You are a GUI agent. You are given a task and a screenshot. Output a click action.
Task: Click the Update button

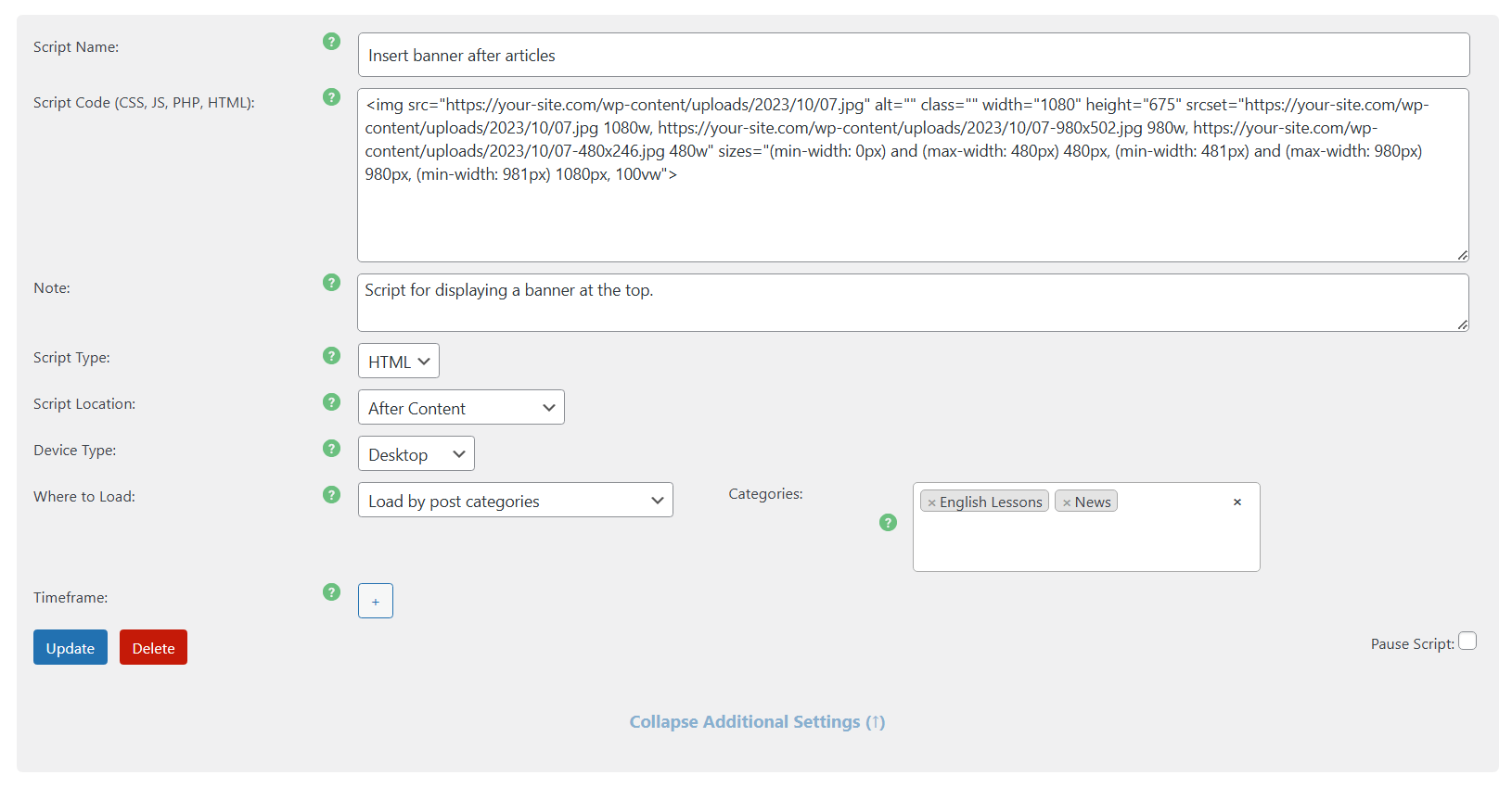coord(70,648)
